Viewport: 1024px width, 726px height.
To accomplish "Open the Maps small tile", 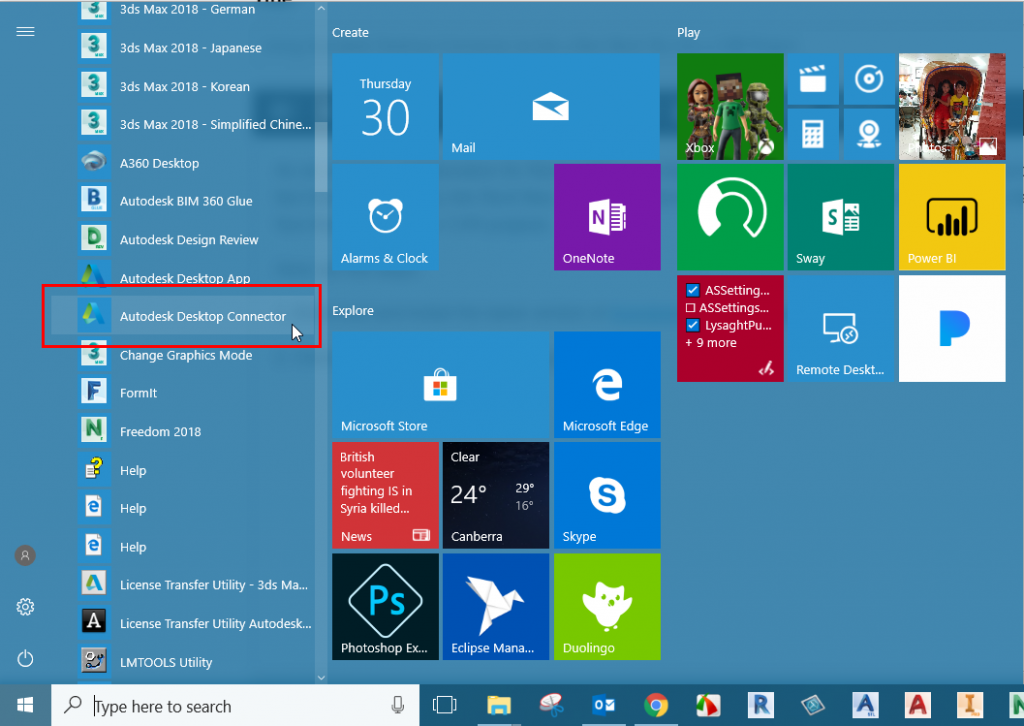I will pos(869,134).
